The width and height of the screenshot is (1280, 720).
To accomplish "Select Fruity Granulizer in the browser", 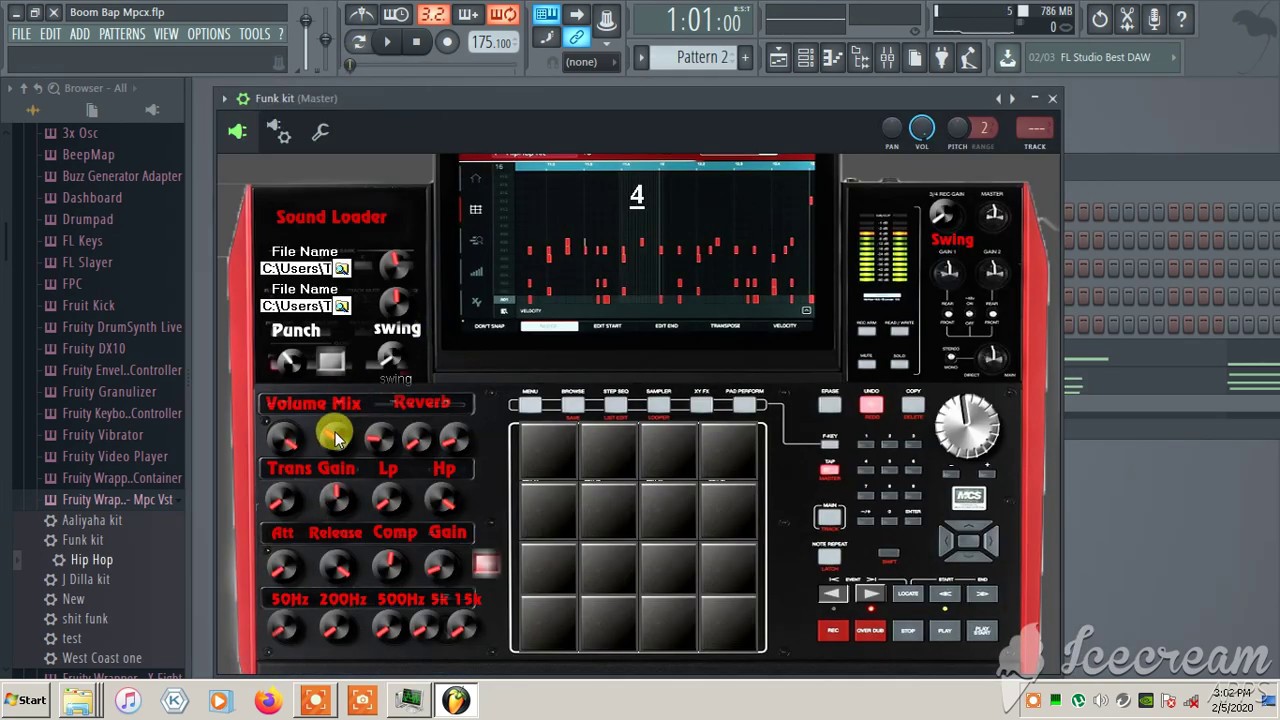I will 109,392.
